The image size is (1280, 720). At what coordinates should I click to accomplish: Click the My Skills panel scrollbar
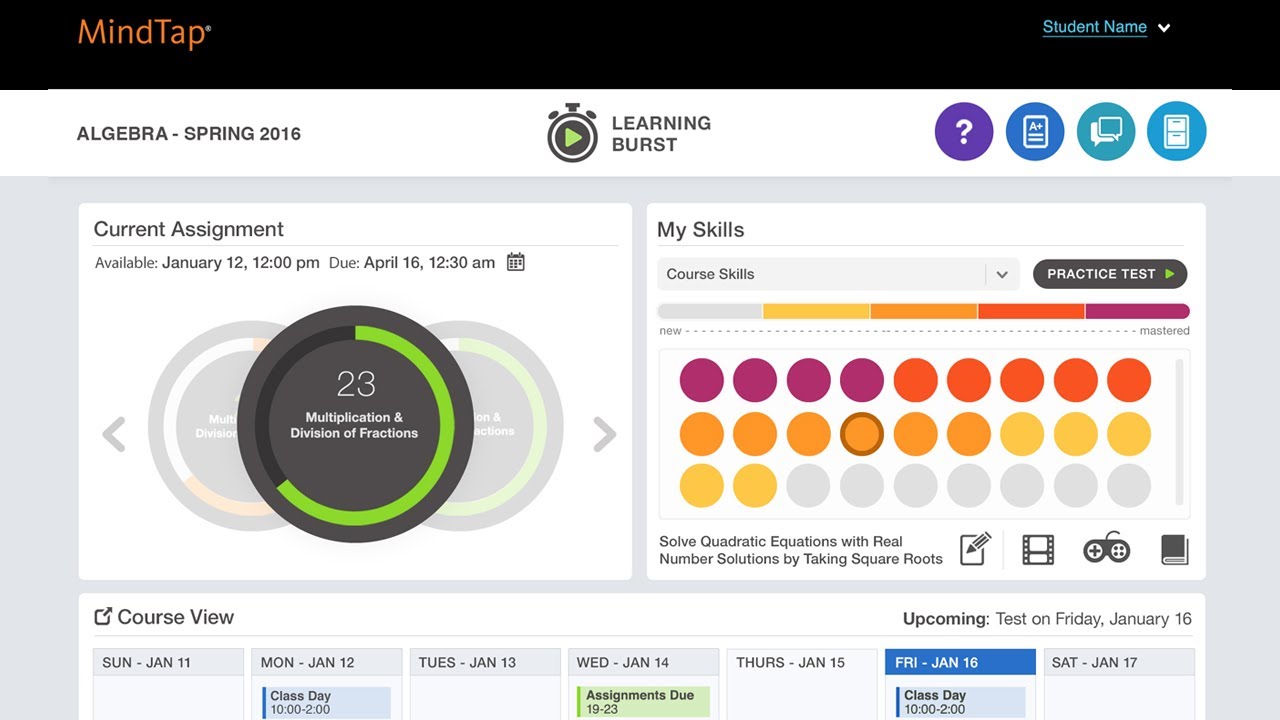(x=1180, y=432)
